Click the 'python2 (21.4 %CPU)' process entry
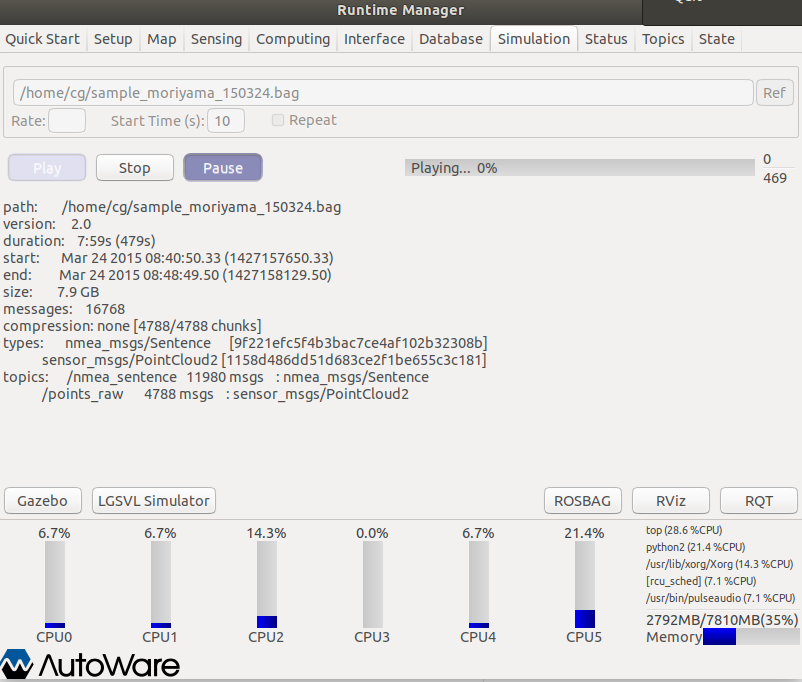Screen dimensions: 802x682 pyautogui.click(x=695, y=547)
